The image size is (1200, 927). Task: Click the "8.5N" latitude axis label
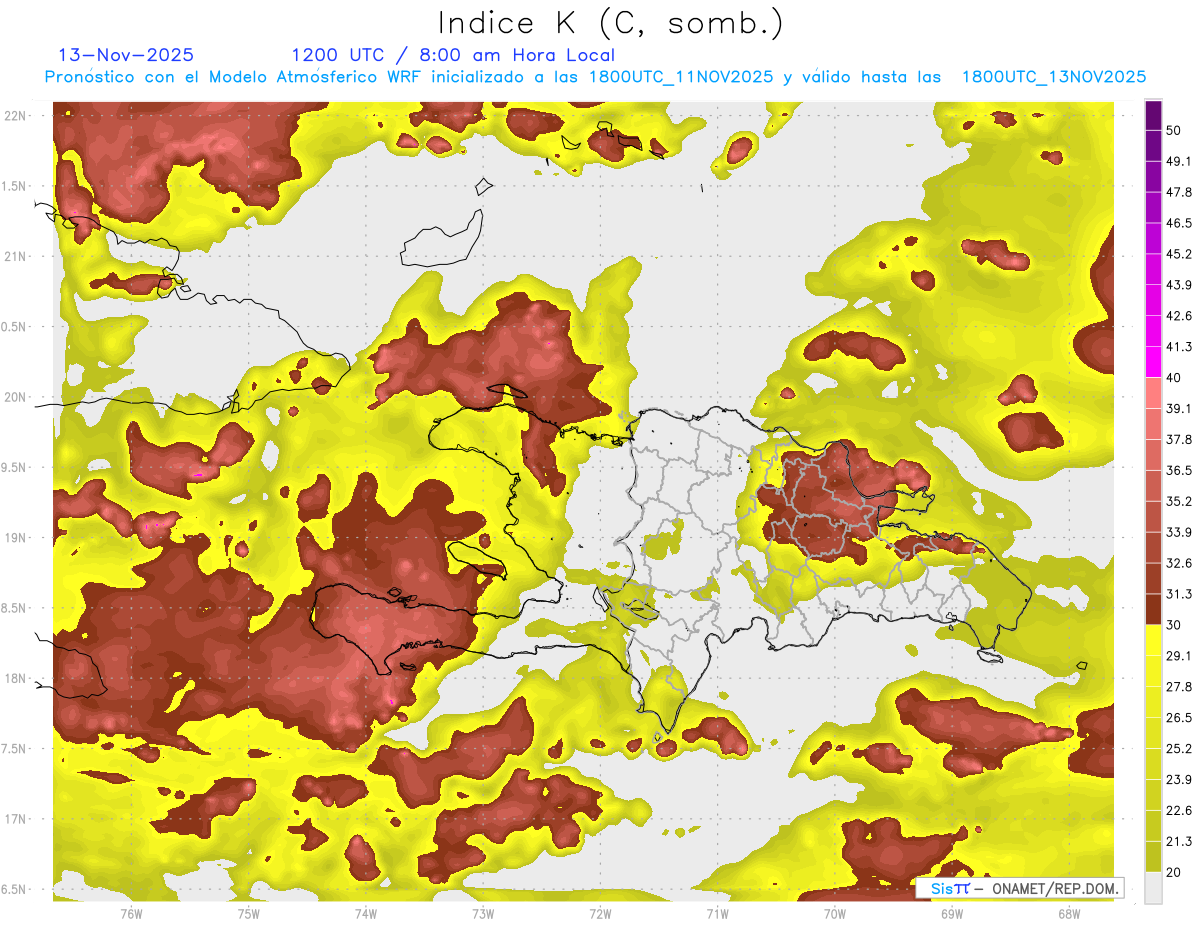(14, 608)
